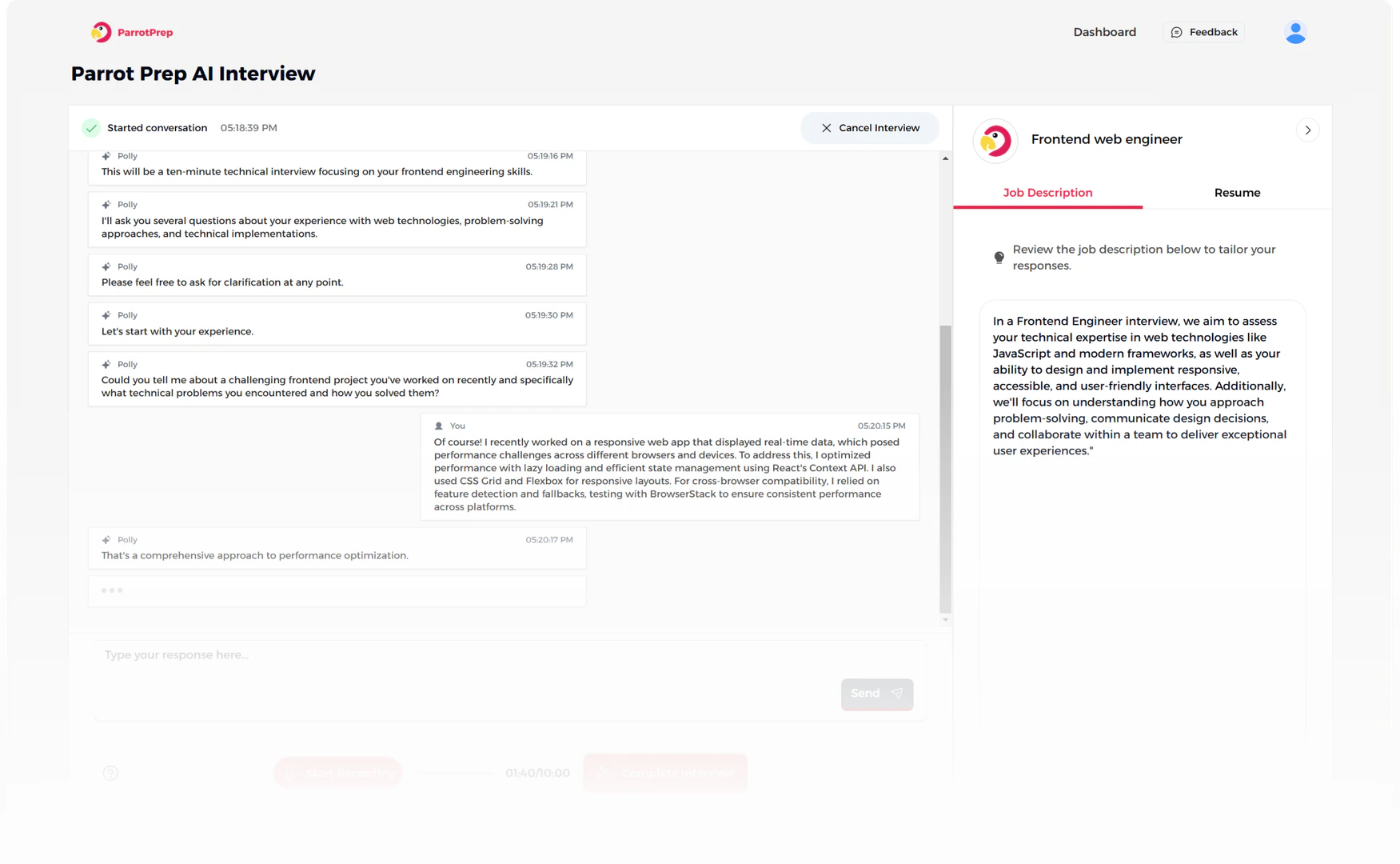Click the green checkmark beside Started conversation

(91, 127)
